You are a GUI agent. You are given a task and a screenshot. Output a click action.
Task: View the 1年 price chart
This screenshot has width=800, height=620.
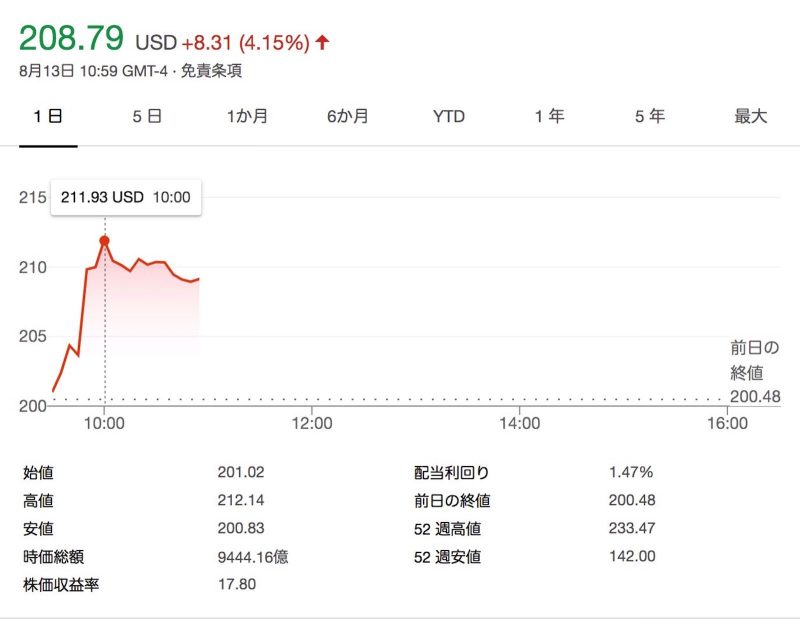point(550,117)
